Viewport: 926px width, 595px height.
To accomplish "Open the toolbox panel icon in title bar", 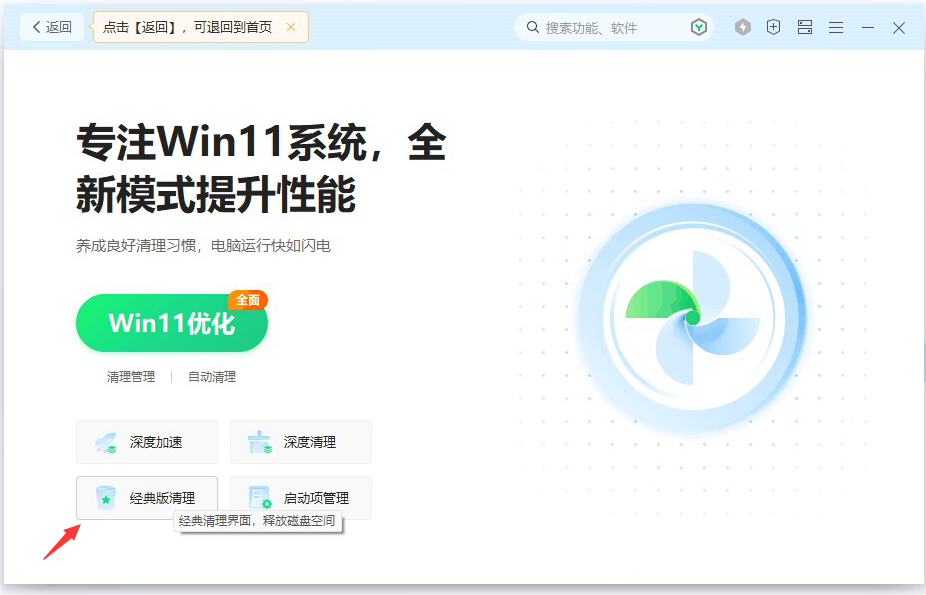I will [x=805, y=27].
